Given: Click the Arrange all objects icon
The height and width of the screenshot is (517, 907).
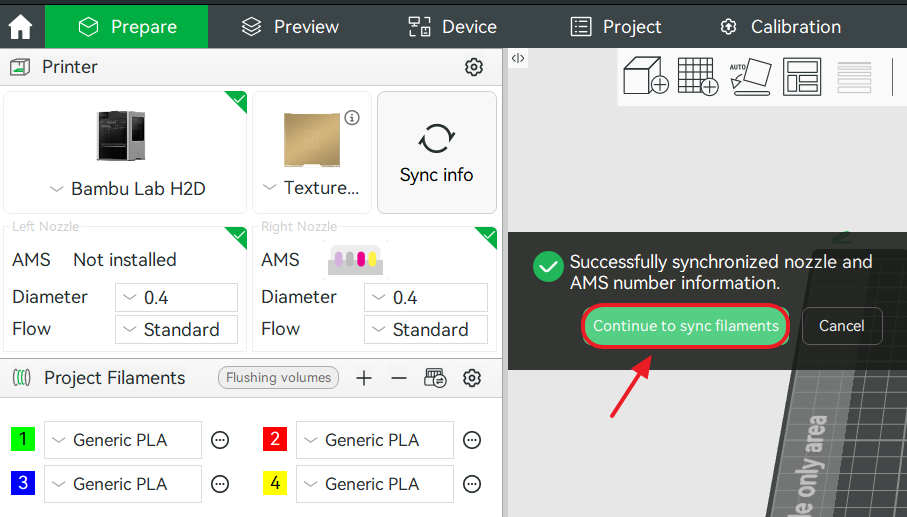Looking at the screenshot, I should [802, 76].
